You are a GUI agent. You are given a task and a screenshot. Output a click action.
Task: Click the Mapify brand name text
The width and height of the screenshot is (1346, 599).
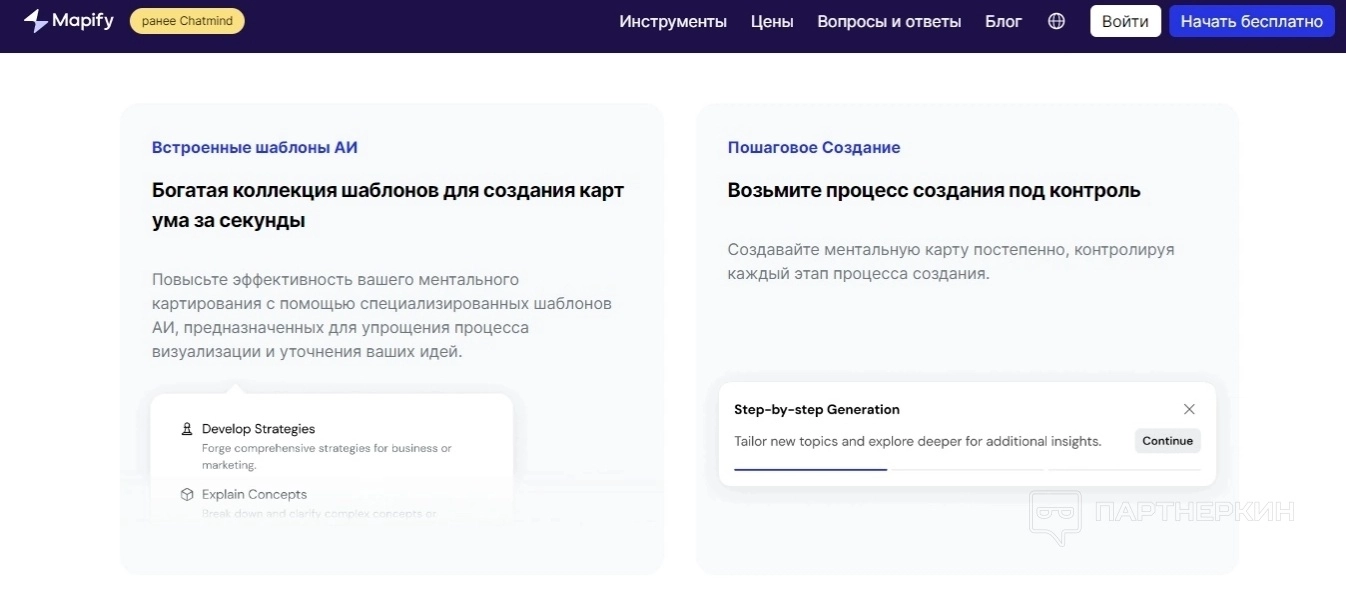click(83, 21)
